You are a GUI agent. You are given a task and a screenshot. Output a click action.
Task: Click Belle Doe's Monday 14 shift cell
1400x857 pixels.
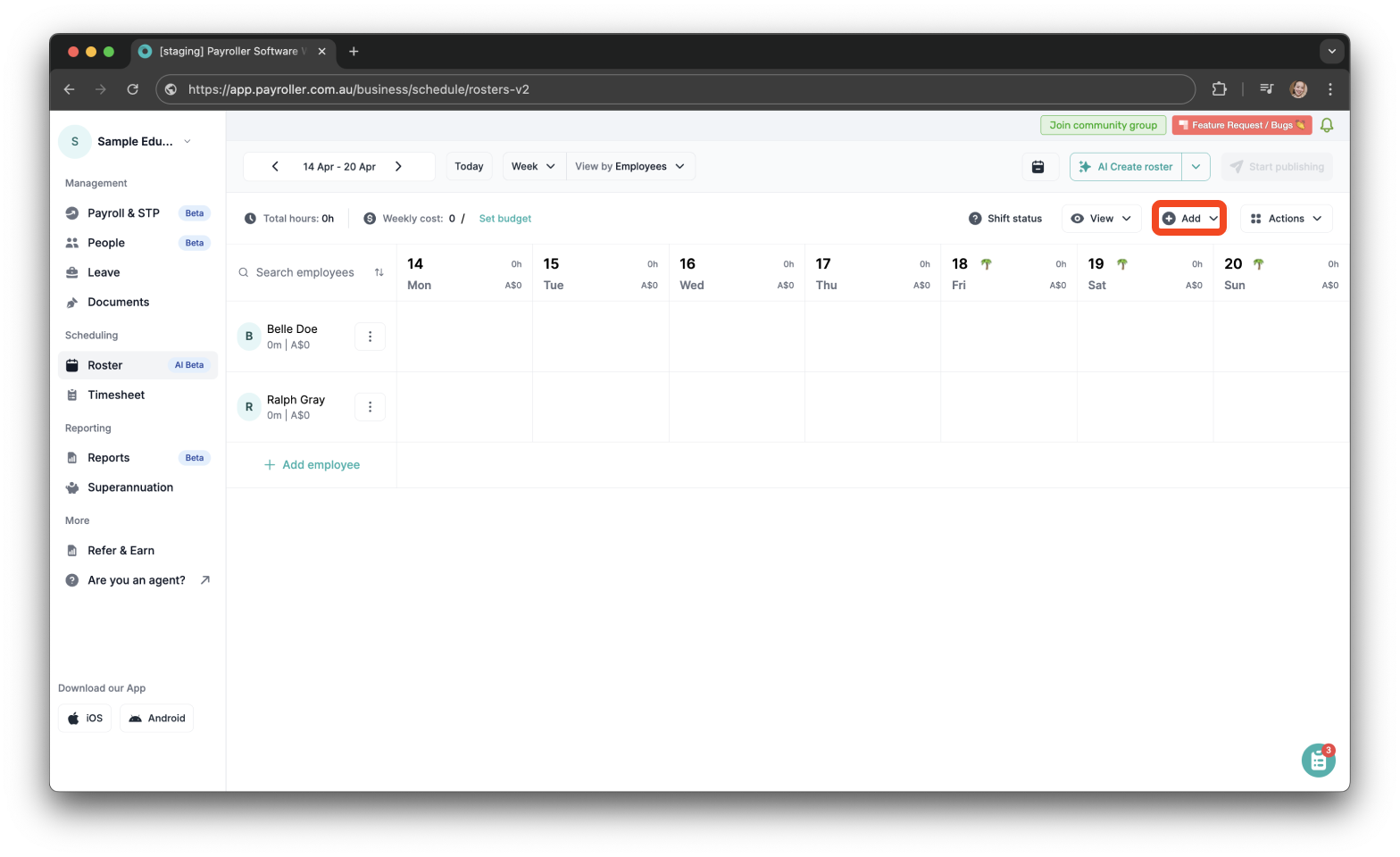click(x=464, y=337)
